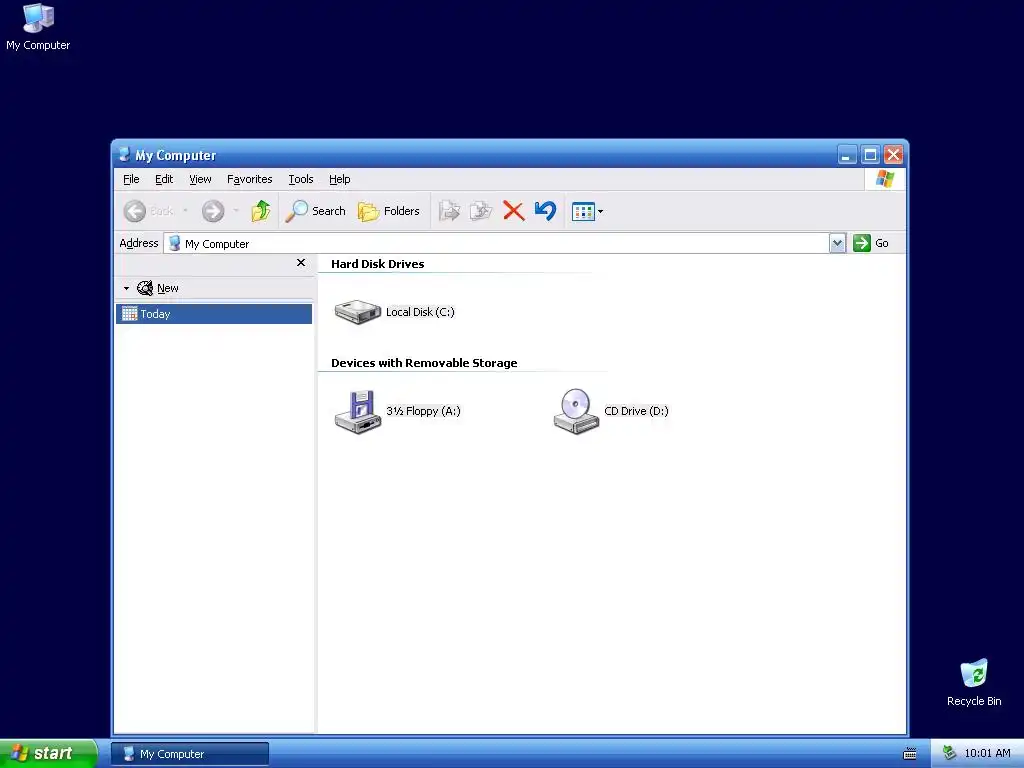The width and height of the screenshot is (1024, 768).
Task: Close the My Computer window
Action: coord(893,155)
